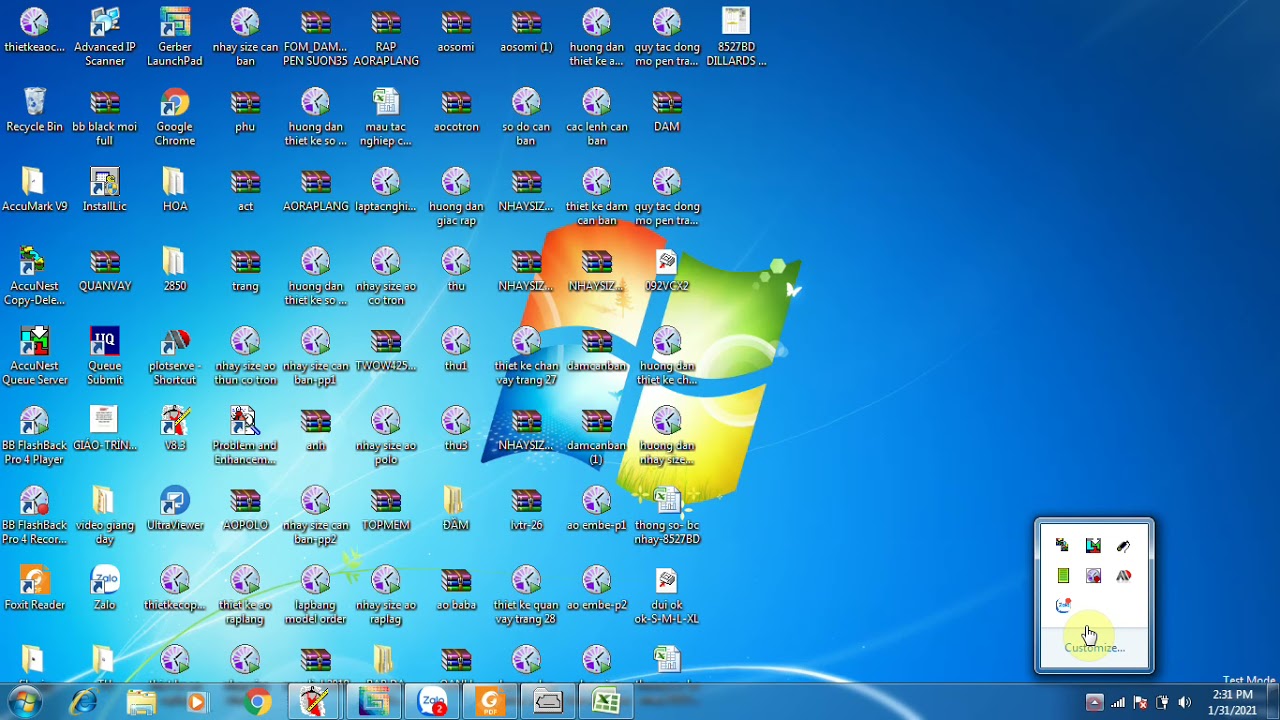Image resolution: width=1280 pixels, height=720 pixels.
Task: Select the AccuNest Queue Server shortcut
Action: pos(35,357)
